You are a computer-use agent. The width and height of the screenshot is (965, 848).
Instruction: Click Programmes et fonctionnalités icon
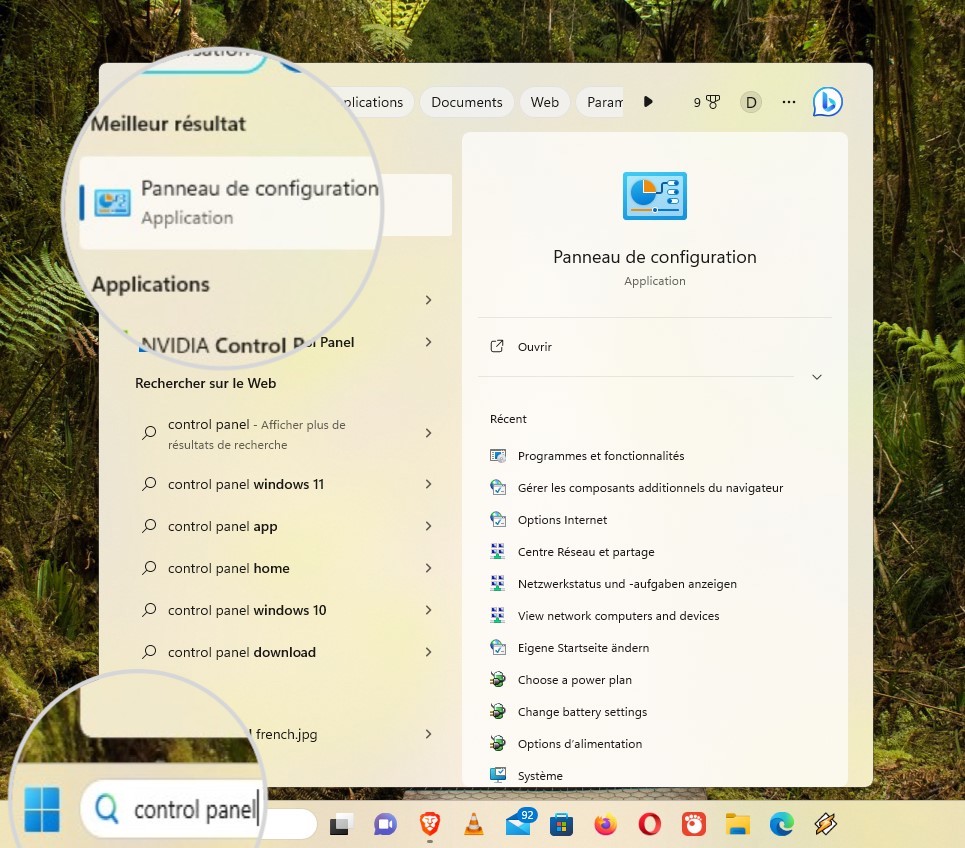498,456
